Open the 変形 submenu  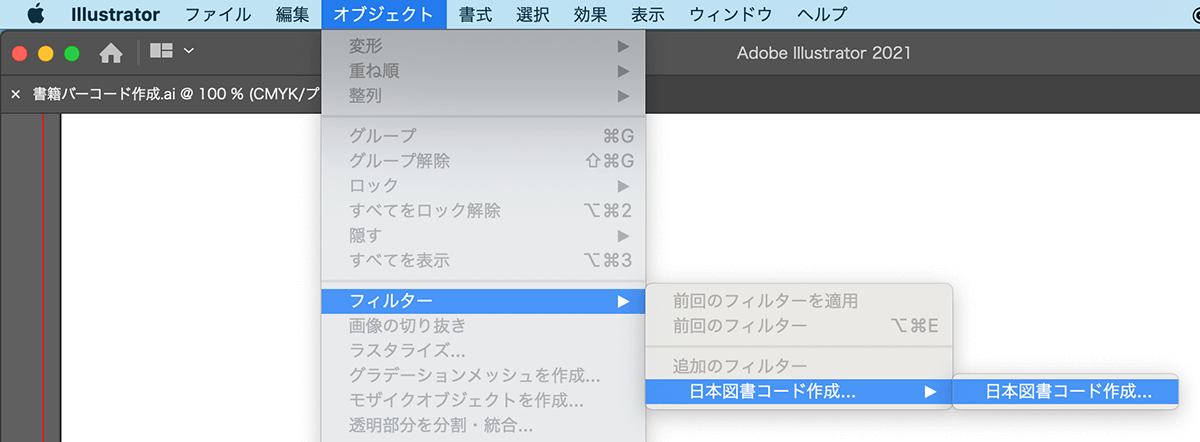(484, 46)
